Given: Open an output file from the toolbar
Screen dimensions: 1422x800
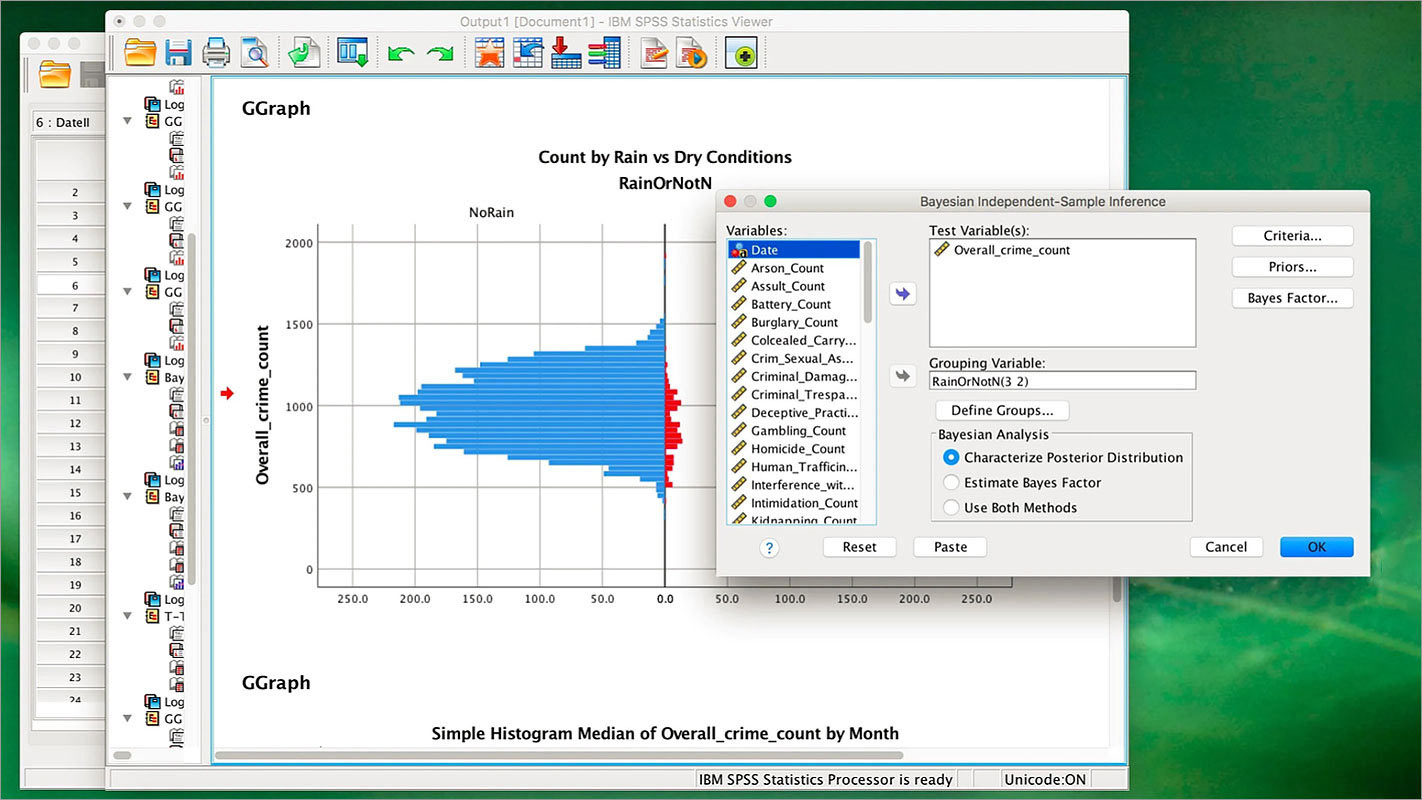Looking at the screenshot, I should [140, 53].
